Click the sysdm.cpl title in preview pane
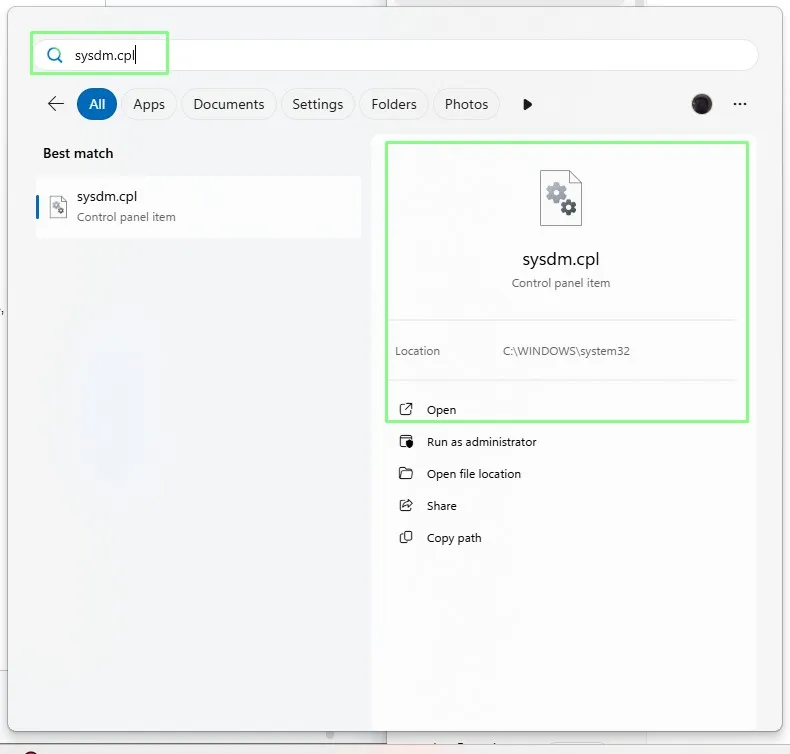 click(x=560, y=259)
